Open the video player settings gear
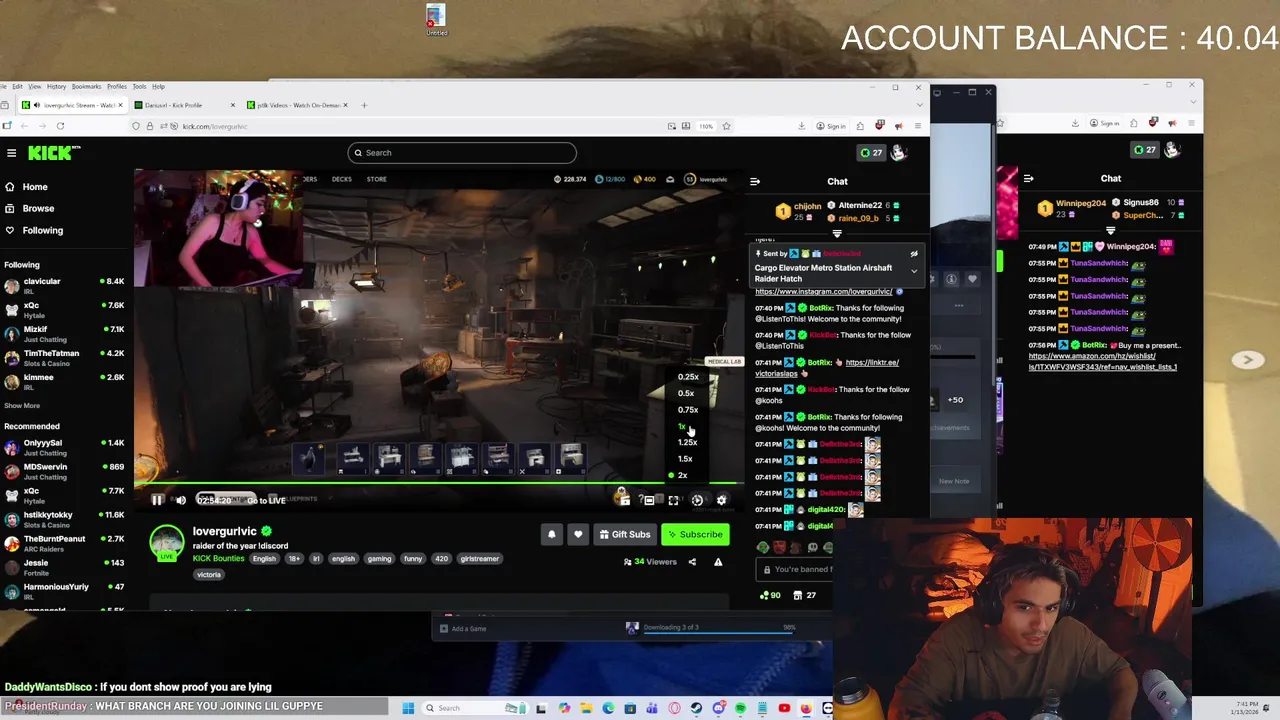The width and height of the screenshot is (1280, 720). point(721,500)
